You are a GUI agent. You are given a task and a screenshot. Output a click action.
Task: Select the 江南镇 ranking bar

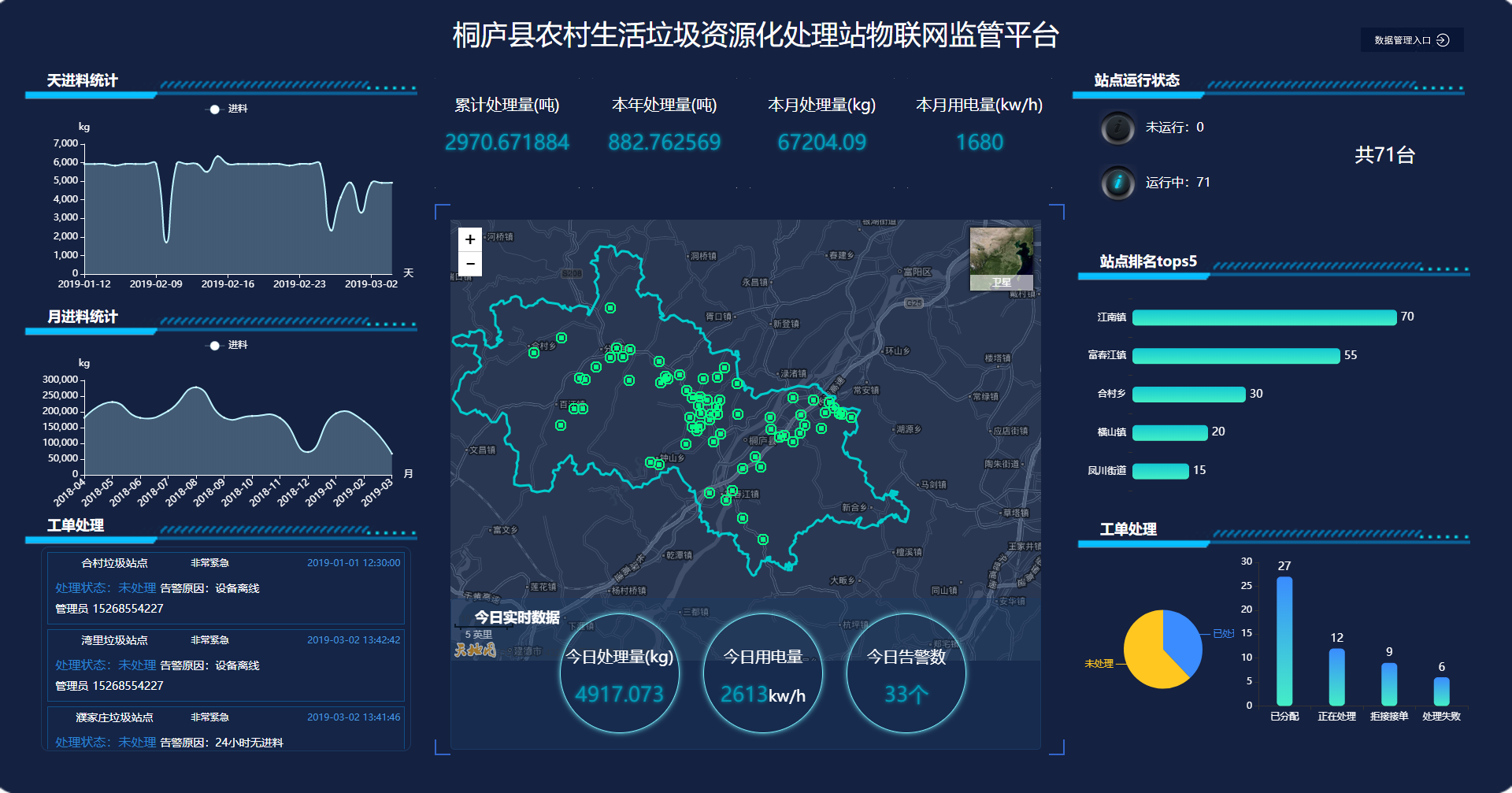[1264, 317]
